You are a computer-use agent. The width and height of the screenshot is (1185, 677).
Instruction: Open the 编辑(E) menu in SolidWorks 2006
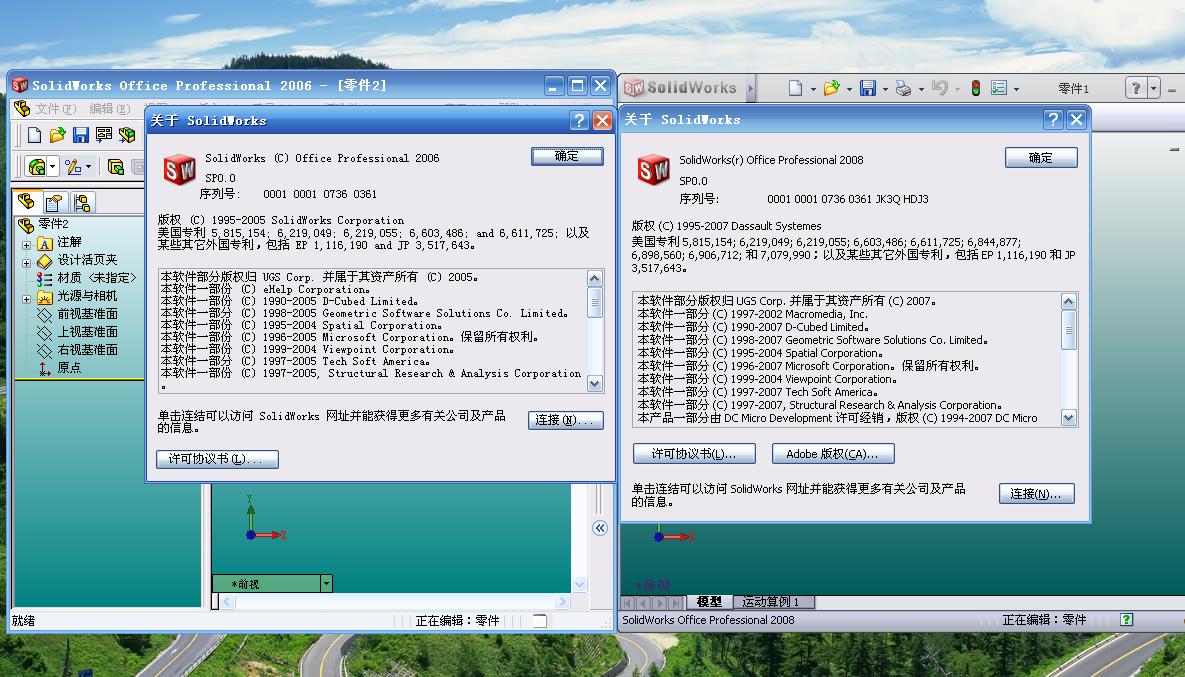pos(110,109)
